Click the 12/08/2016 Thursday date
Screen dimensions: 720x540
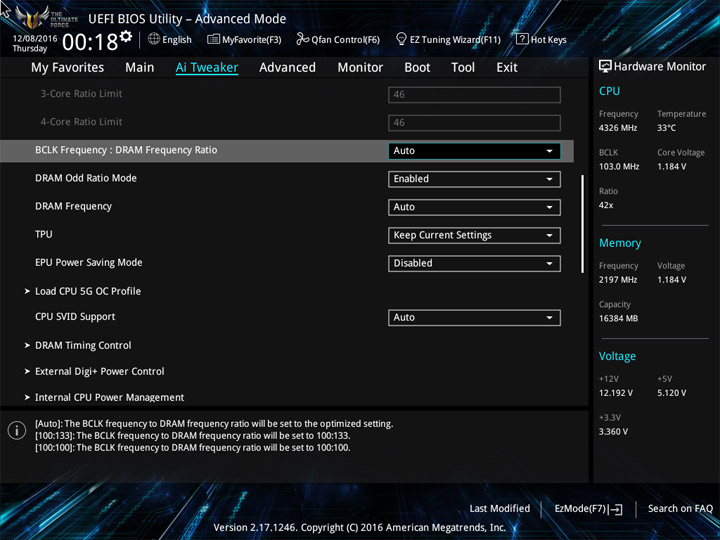[x=35, y=43]
